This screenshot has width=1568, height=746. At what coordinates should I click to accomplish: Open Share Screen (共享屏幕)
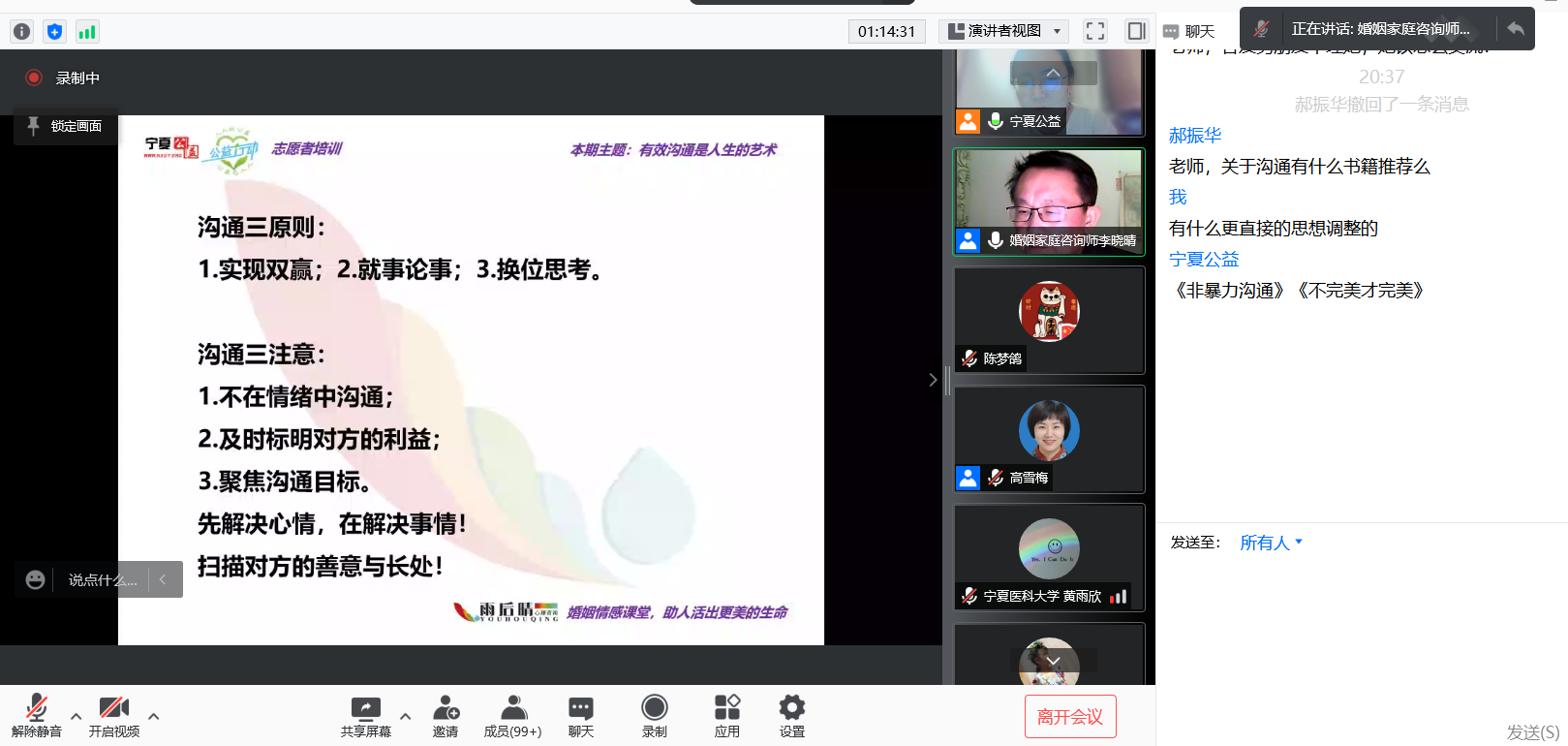point(365,716)
